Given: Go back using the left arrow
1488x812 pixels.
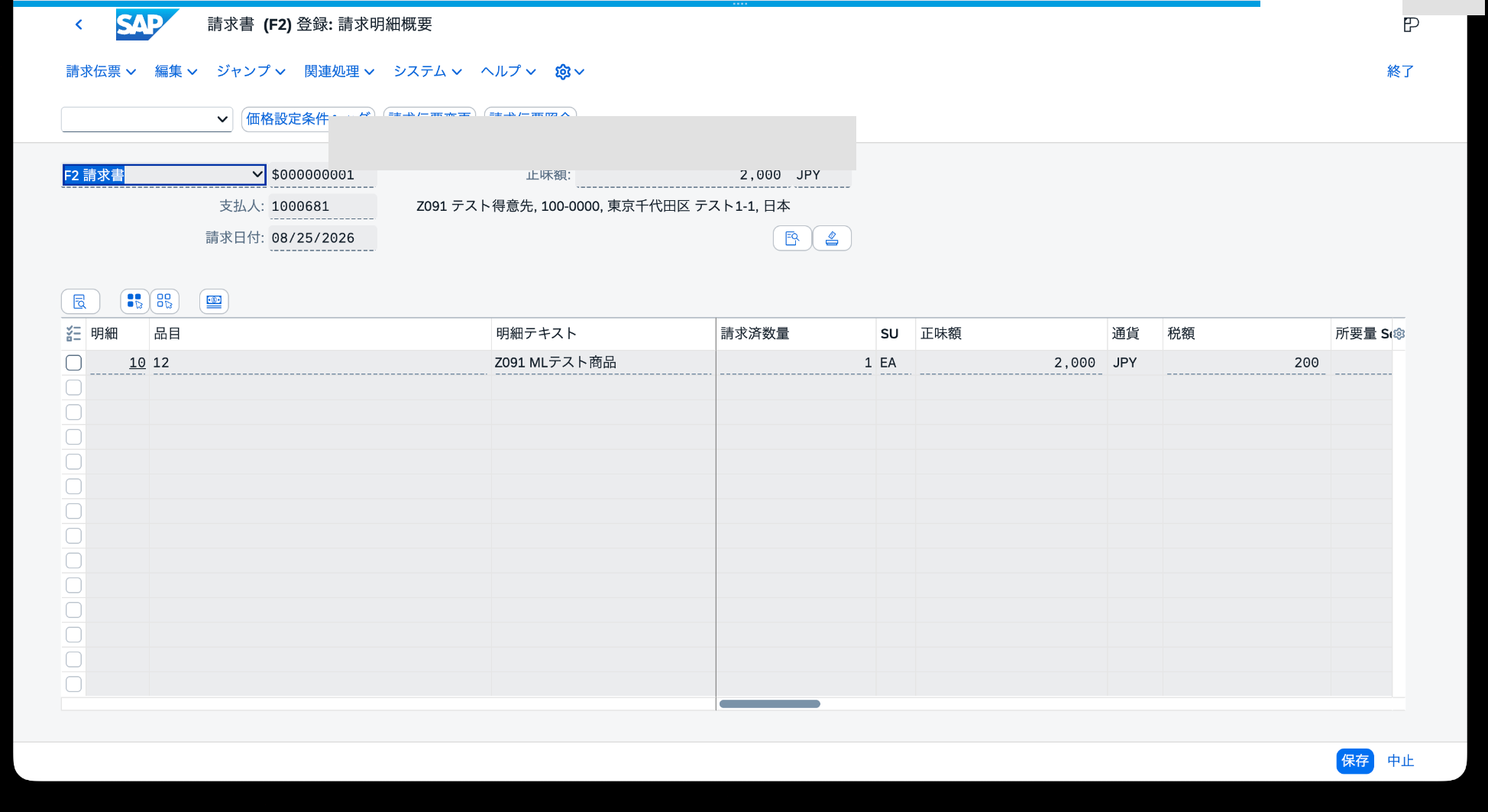Looking at the screenshot, I should click(x=79, y=24).
